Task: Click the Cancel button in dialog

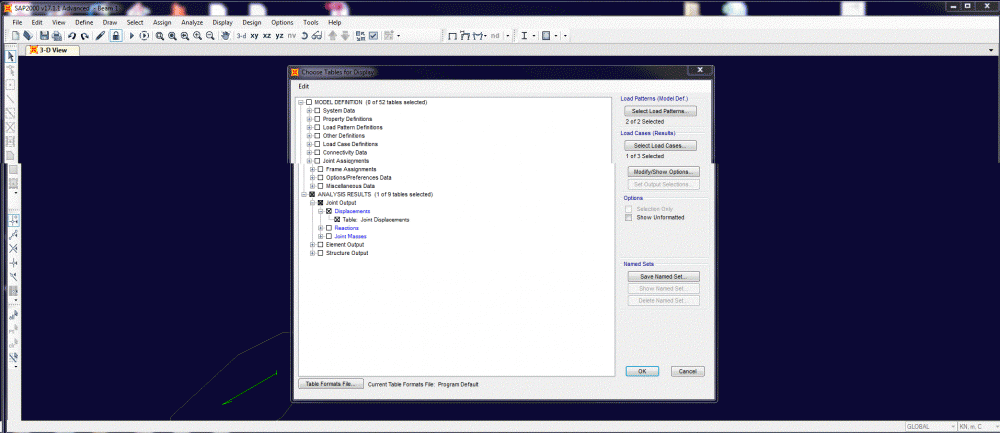Action: [x=688, y=371]
